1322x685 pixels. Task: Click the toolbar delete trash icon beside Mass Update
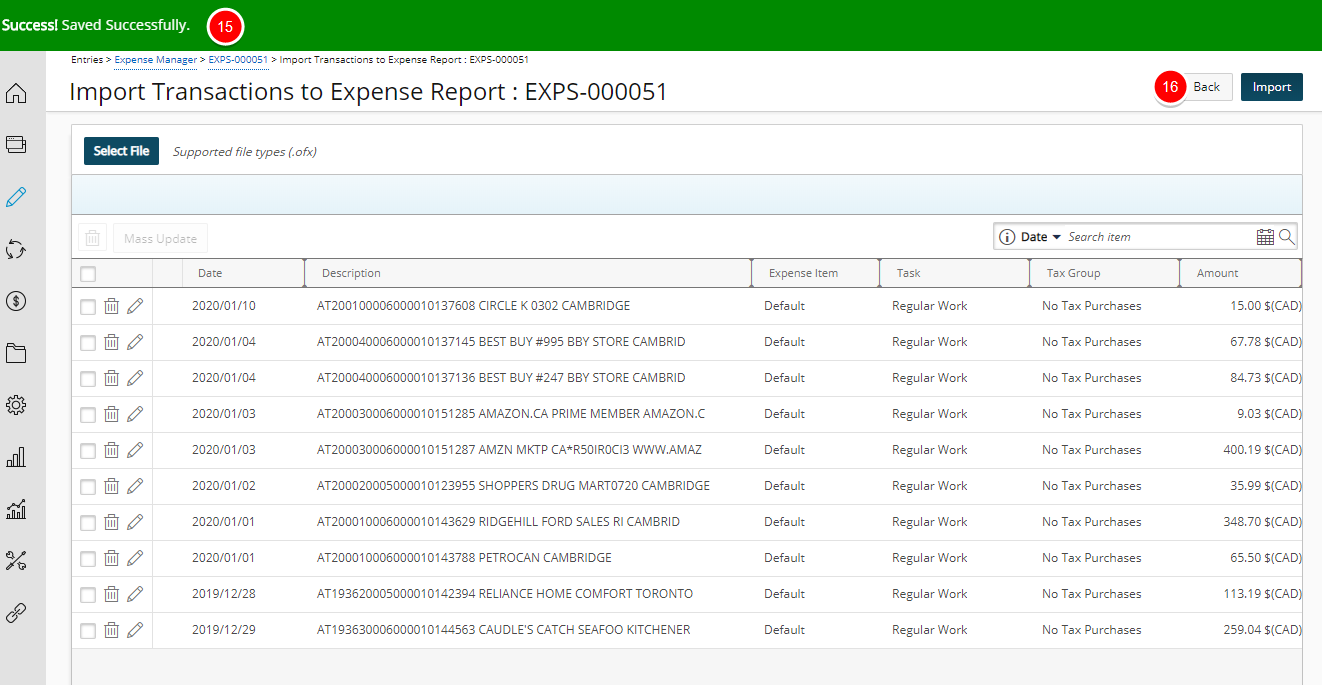click(x=93, y=239)
